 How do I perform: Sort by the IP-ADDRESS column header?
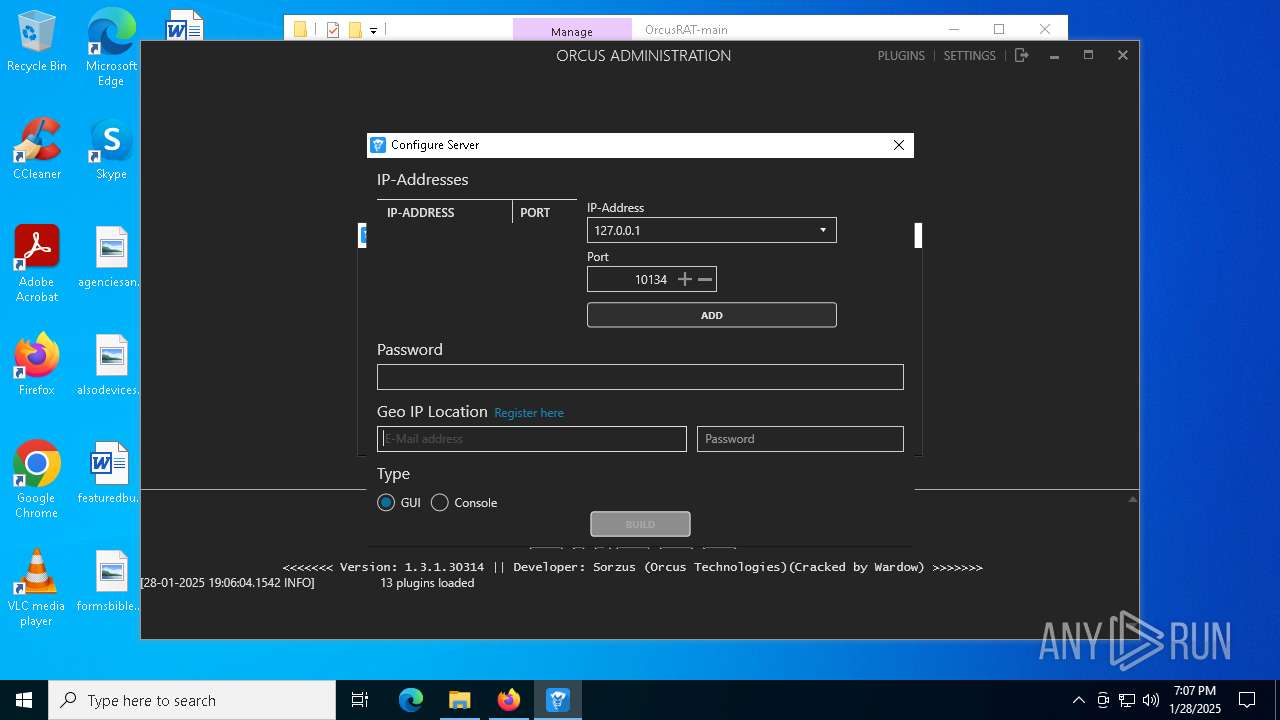[444, 212]
